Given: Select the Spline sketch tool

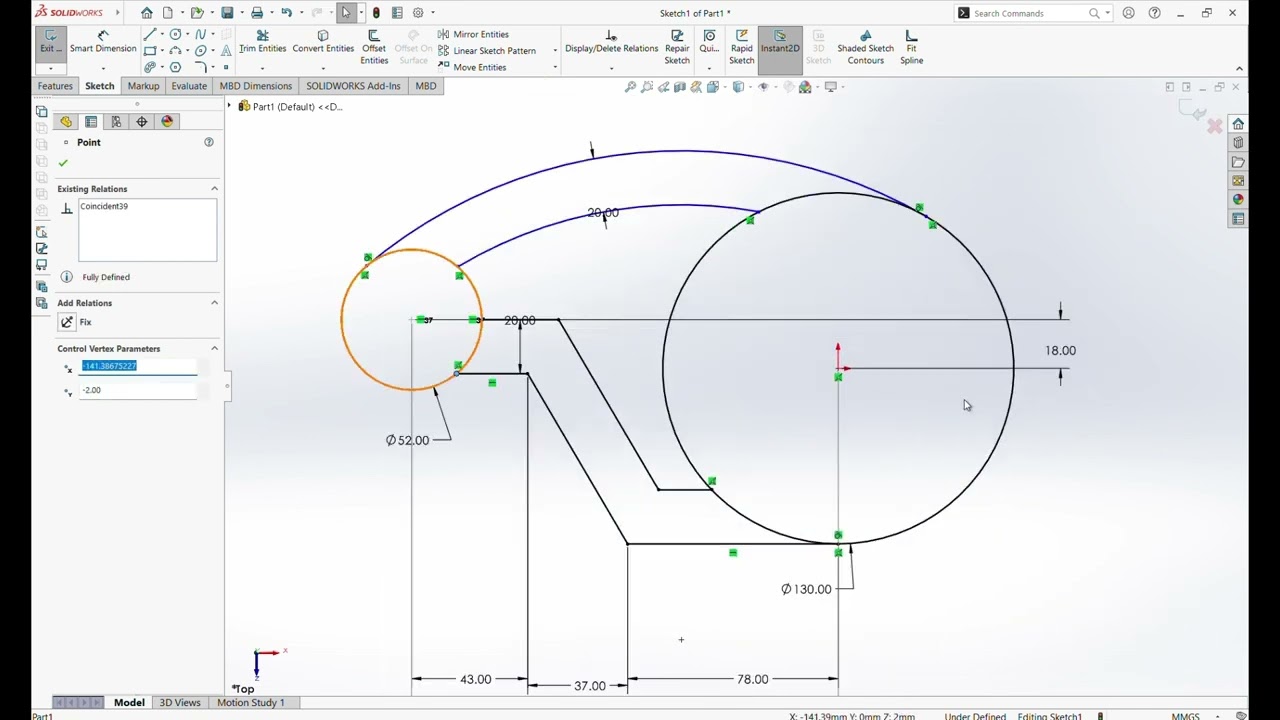Looking at the screenshot, I should coord(200,34).
